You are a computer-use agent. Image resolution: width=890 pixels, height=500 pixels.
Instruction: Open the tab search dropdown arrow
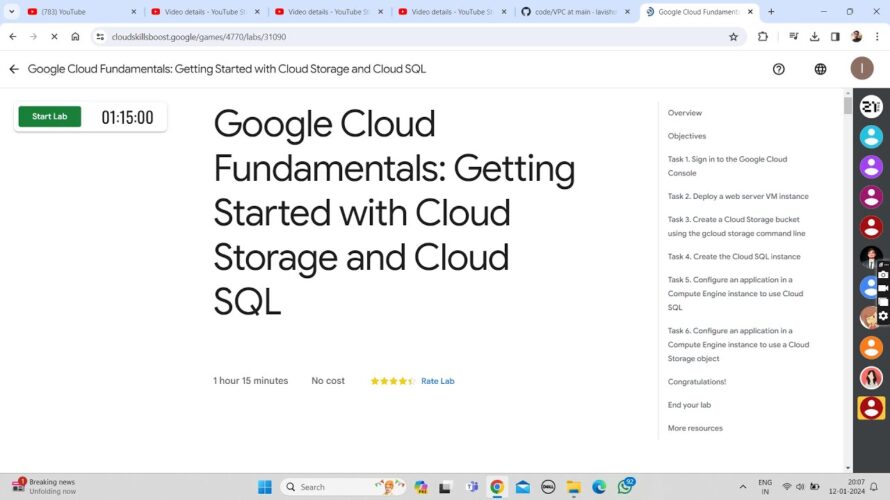pyautogui.click(x=11, y=12)
